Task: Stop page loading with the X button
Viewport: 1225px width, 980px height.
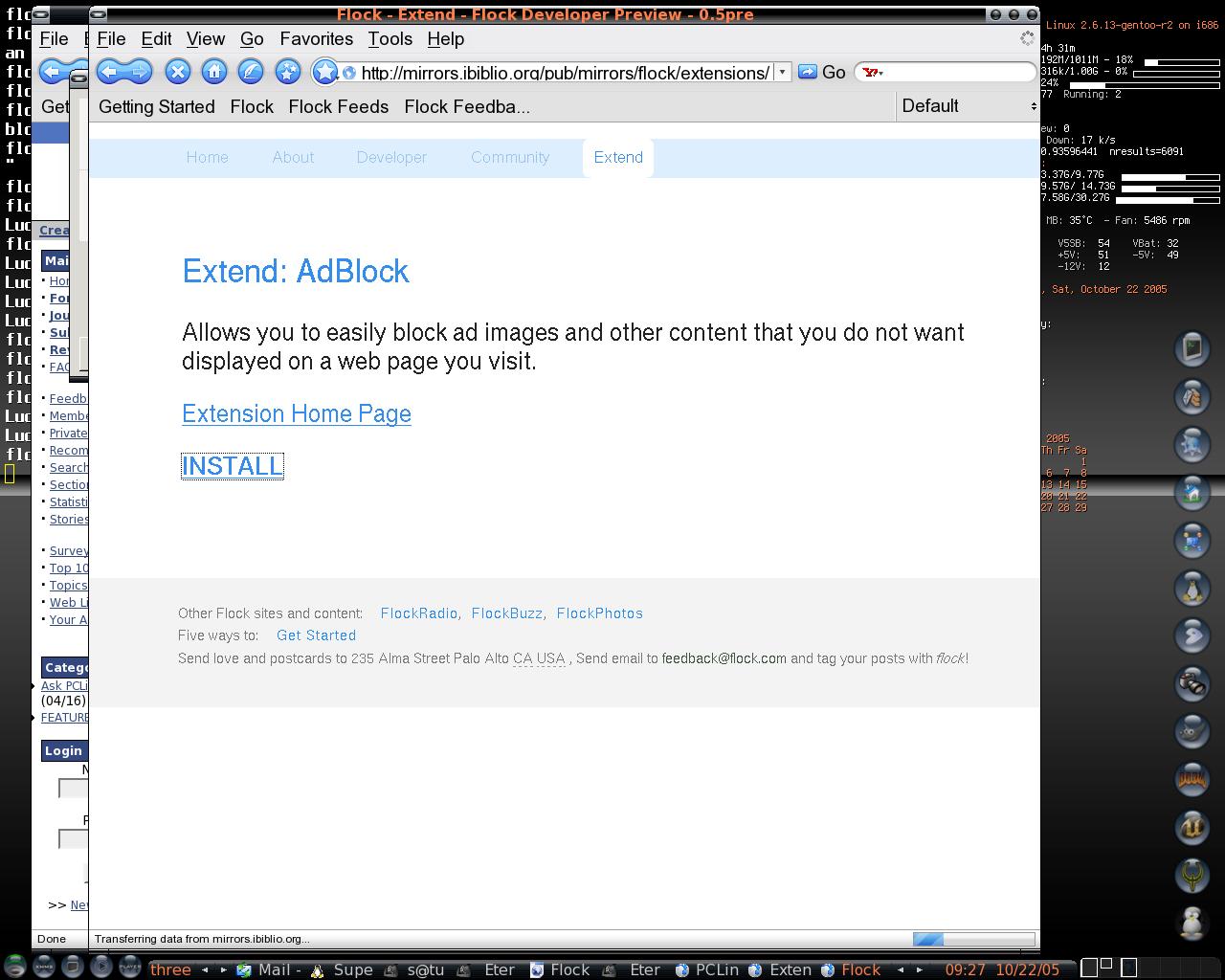Action: (x=177, y=72)
